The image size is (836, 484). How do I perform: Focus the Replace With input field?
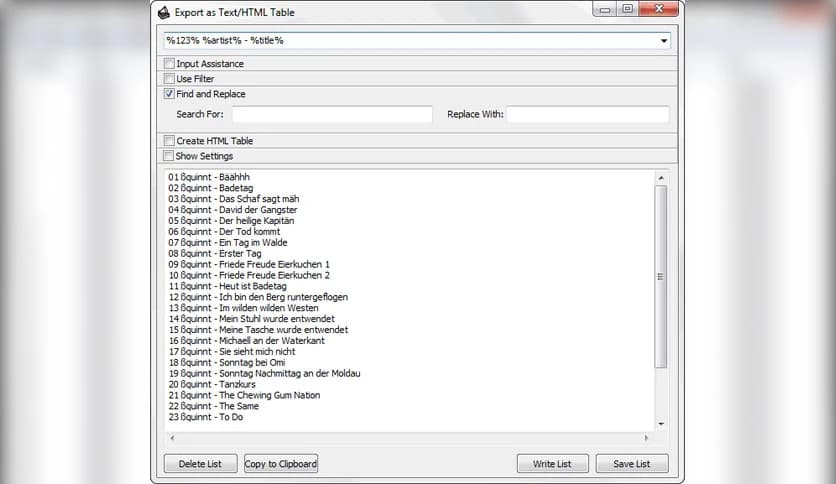pos(588,114)
